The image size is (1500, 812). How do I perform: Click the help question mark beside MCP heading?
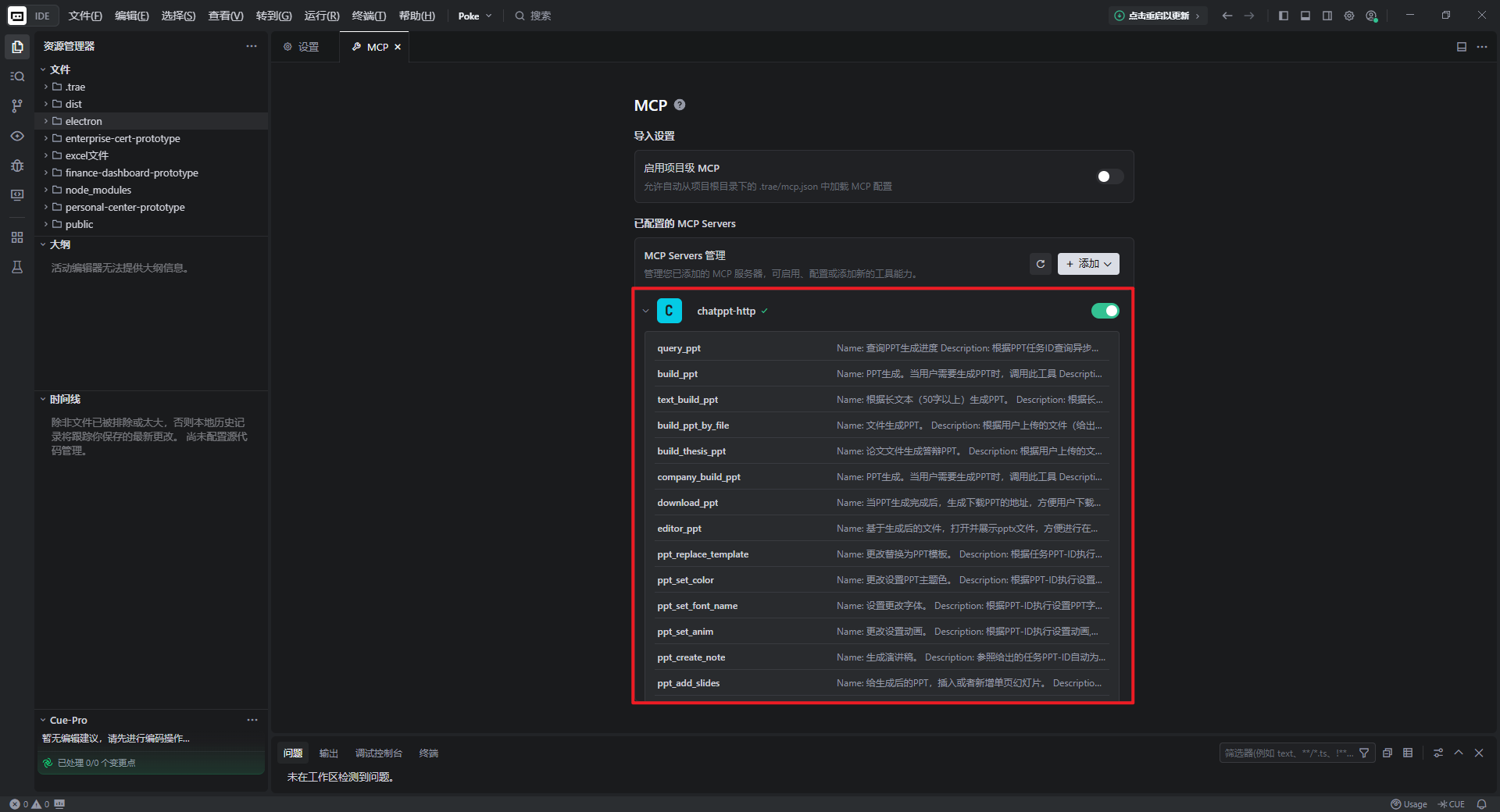coord(680,105)
